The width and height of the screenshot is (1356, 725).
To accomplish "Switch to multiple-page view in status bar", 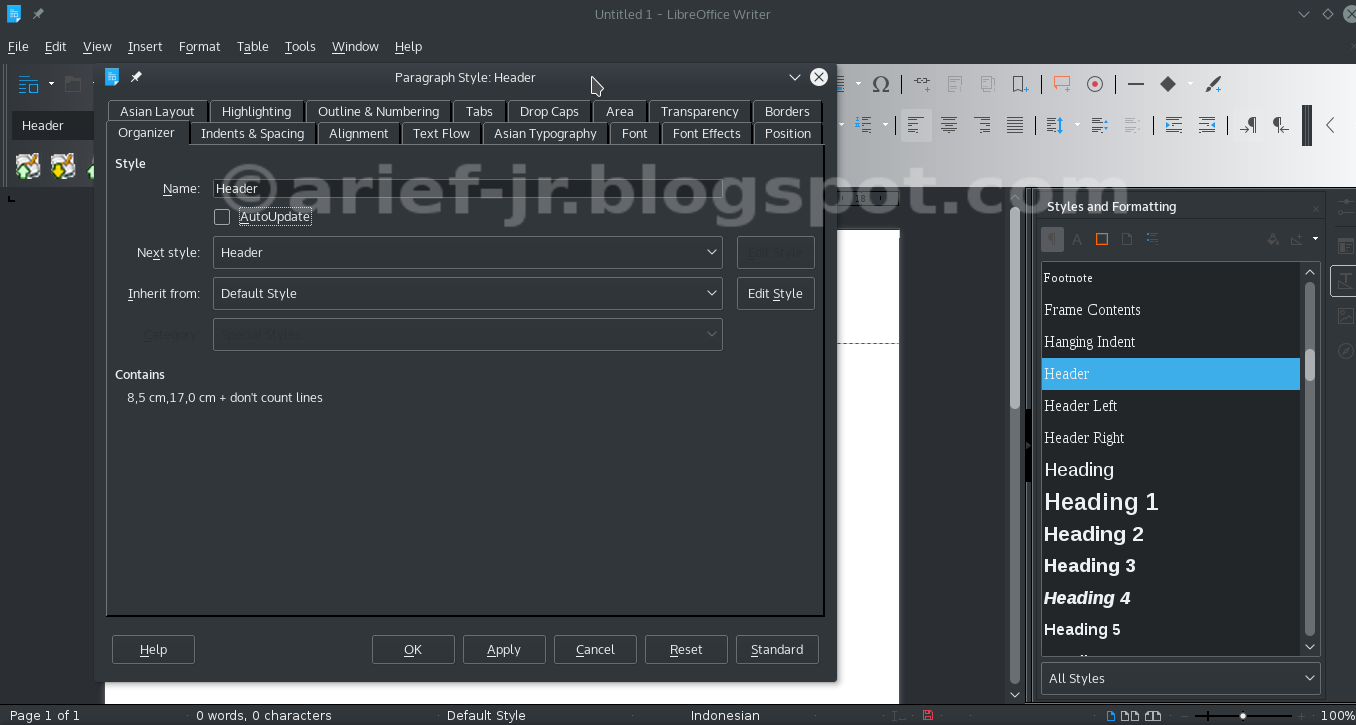I will tap(1129, 715).
